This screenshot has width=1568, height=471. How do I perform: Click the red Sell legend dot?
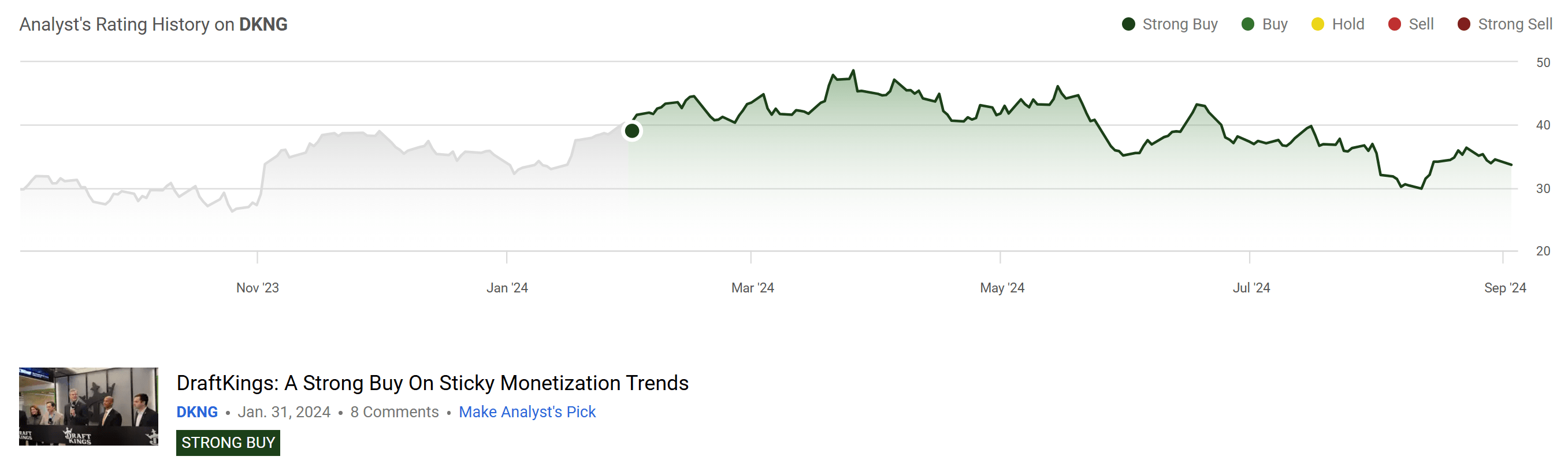(x=1394, y=24)
